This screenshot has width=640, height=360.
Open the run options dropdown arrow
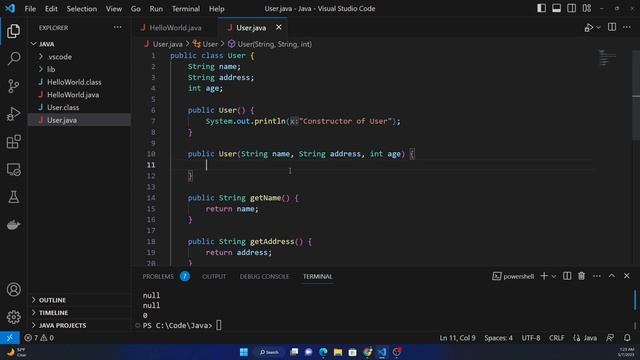(598, 27)
